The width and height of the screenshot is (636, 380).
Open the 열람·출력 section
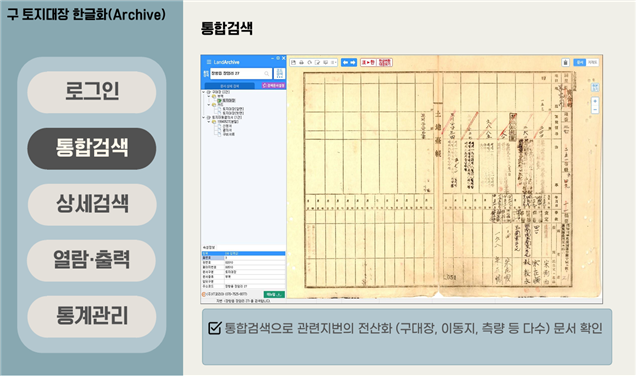pyautogui.click(x=92, y=260)
